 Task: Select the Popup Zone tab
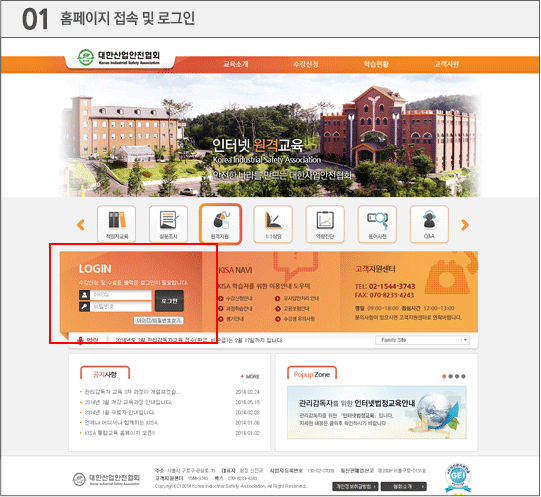(312, 374)
